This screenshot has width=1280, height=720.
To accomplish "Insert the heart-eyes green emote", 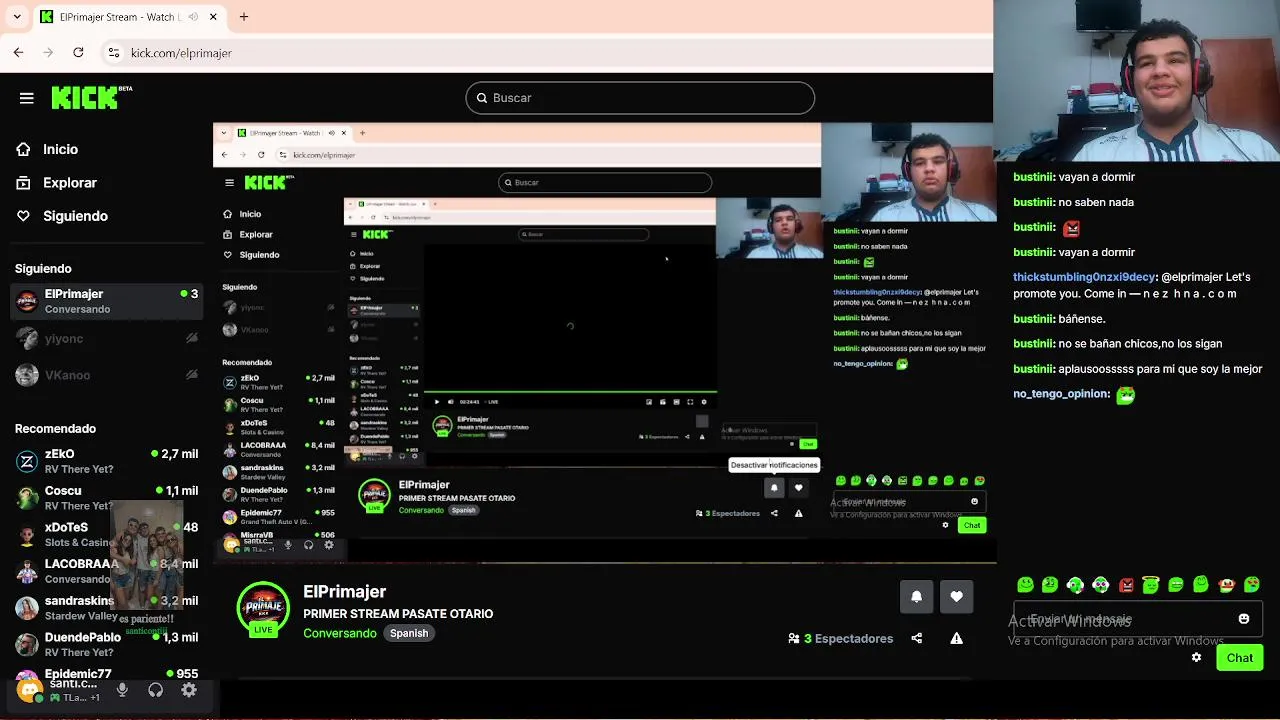I will click(x=1252, y=585).
